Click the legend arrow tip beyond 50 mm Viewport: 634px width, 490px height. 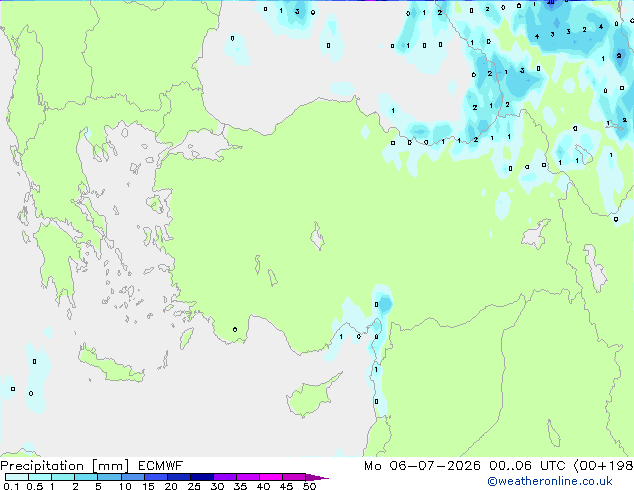click(317, 477)
